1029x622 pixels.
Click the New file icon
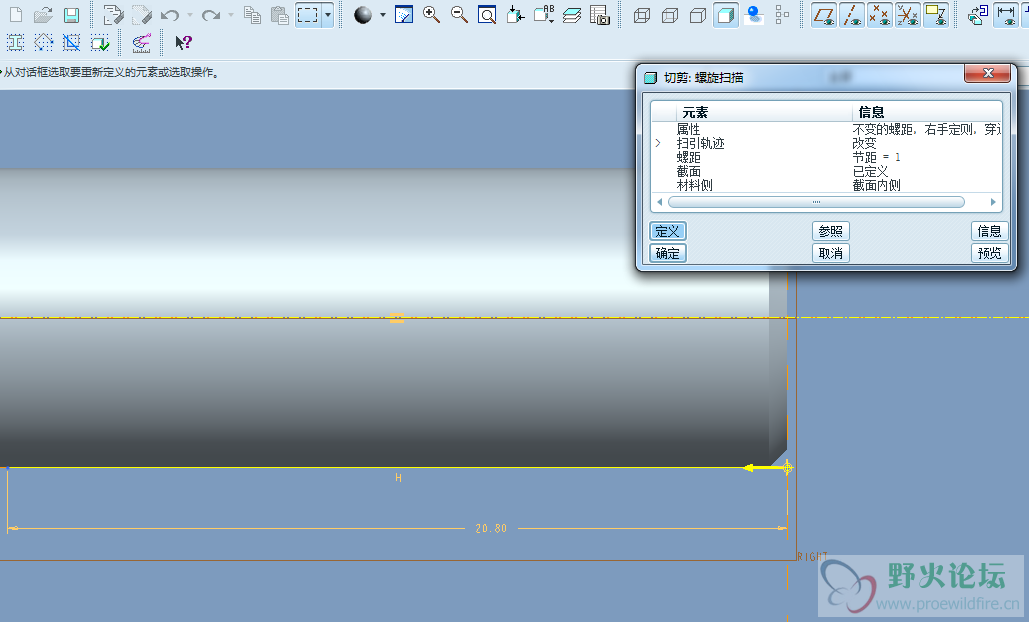pos(16,14)
